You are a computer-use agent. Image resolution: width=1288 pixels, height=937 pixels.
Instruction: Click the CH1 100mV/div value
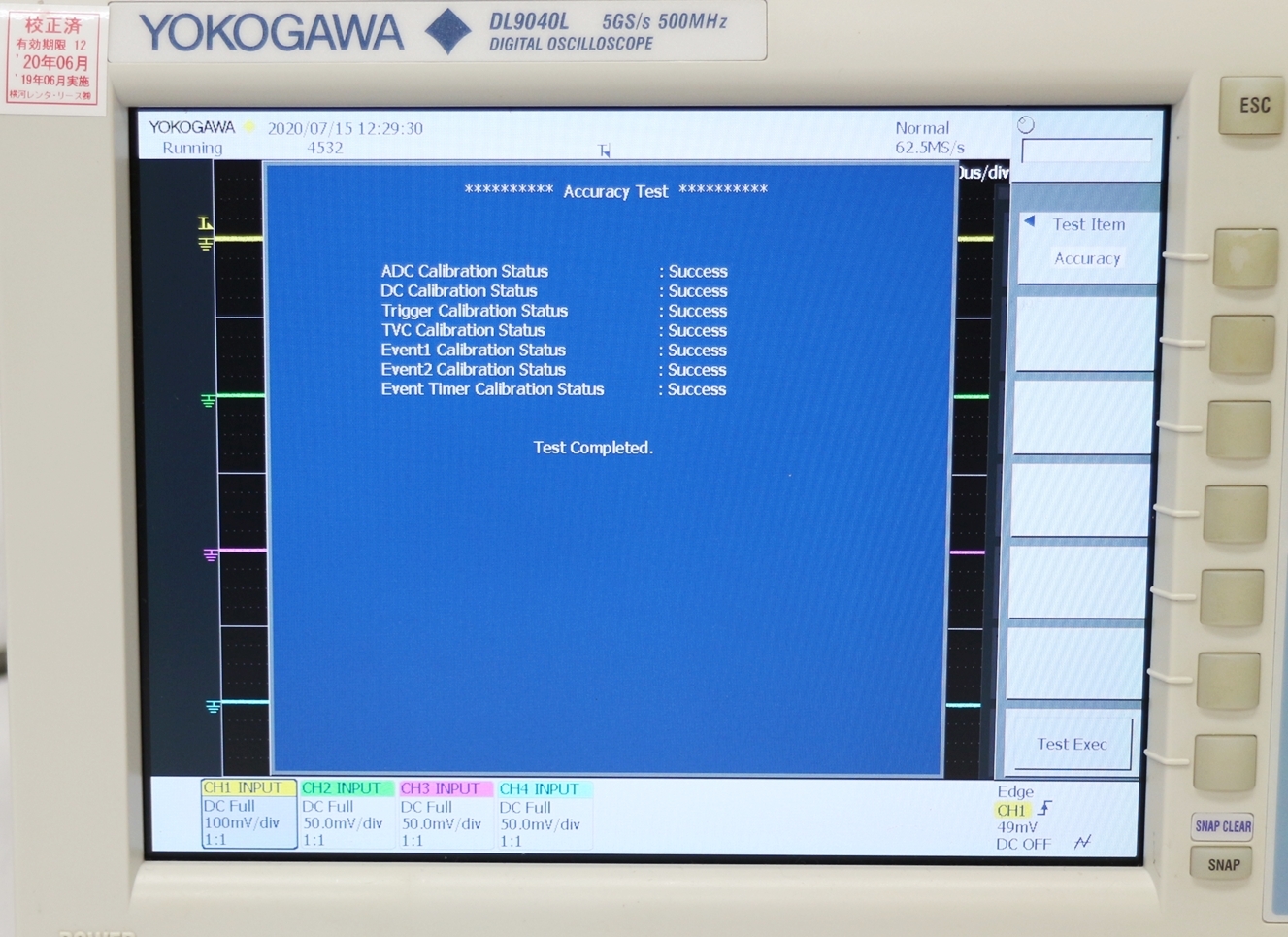point(242,822)
